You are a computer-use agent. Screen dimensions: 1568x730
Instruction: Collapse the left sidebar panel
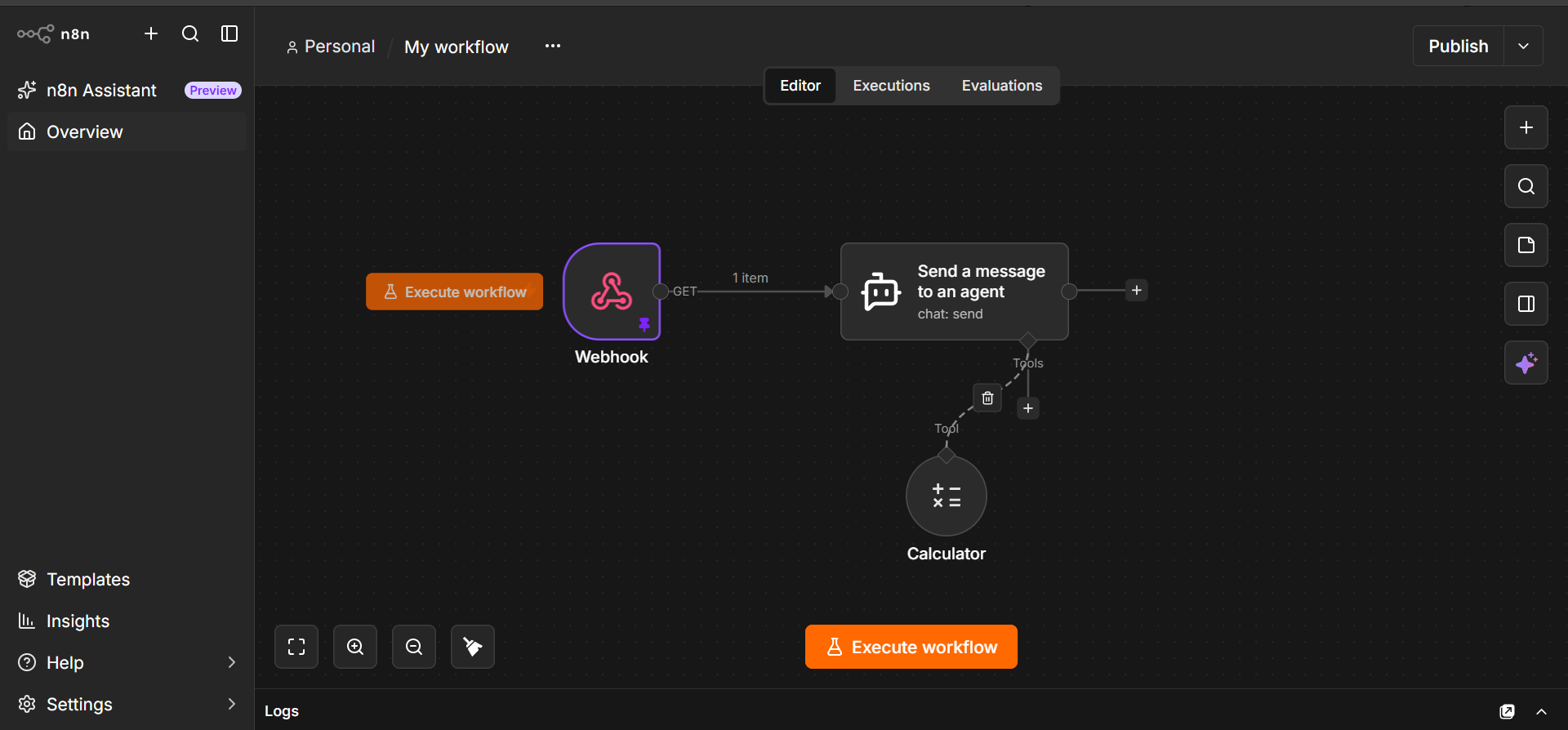[x=229, y=33]
